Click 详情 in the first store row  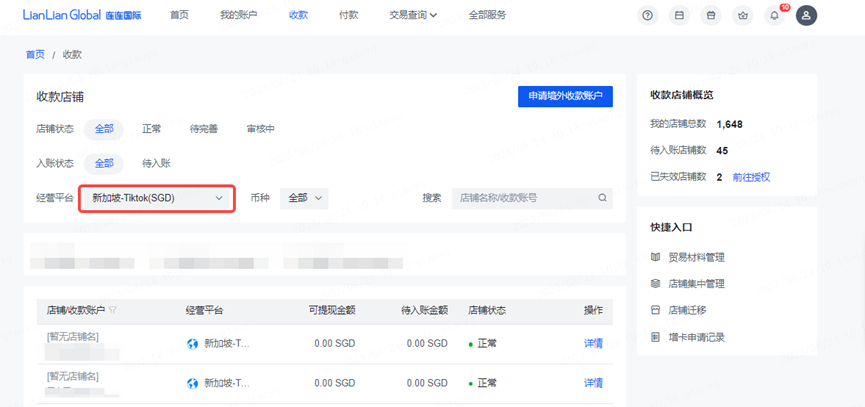click(x=594, y=344)
